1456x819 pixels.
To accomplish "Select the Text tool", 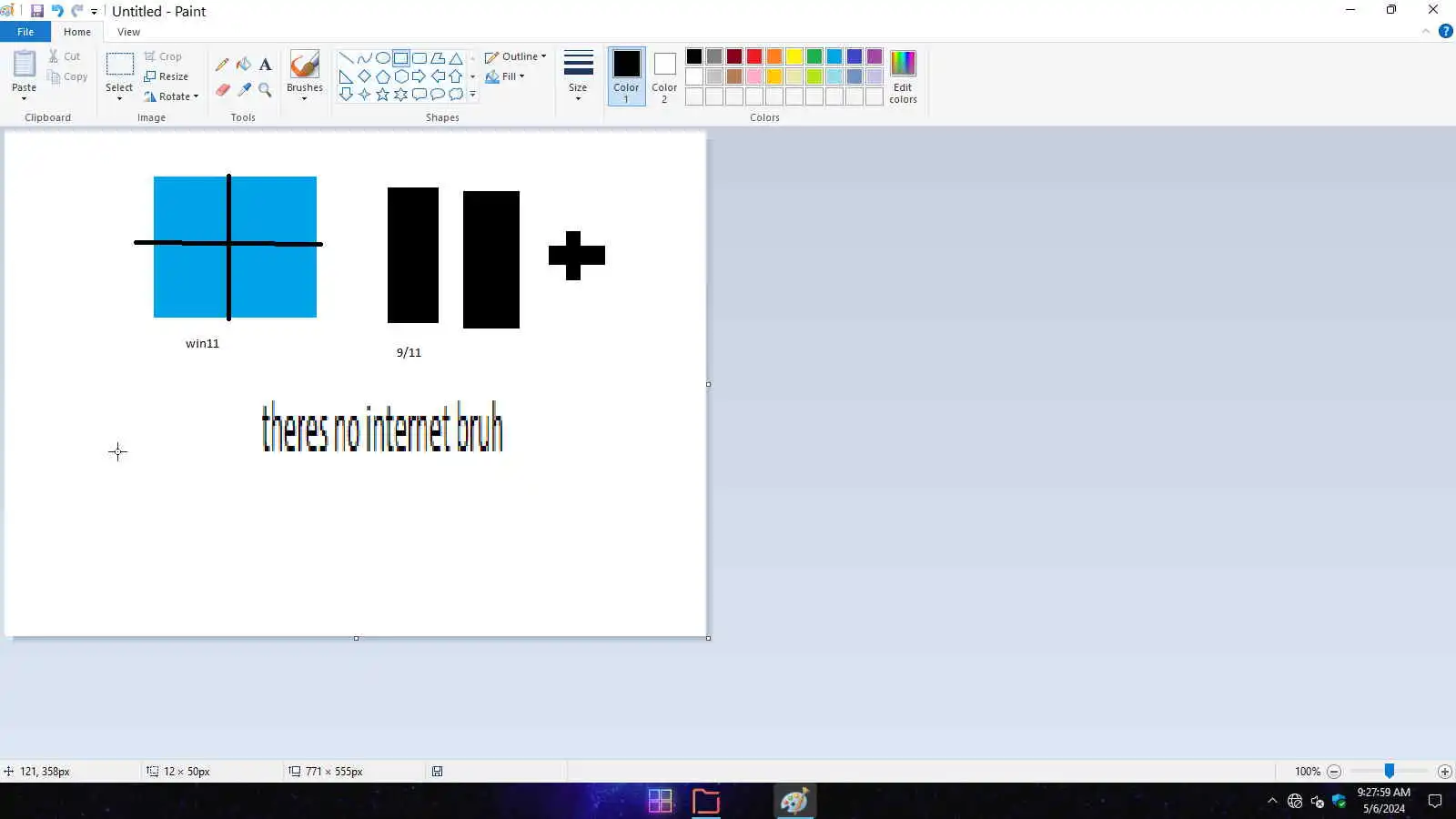I will [x=265, y=65].
